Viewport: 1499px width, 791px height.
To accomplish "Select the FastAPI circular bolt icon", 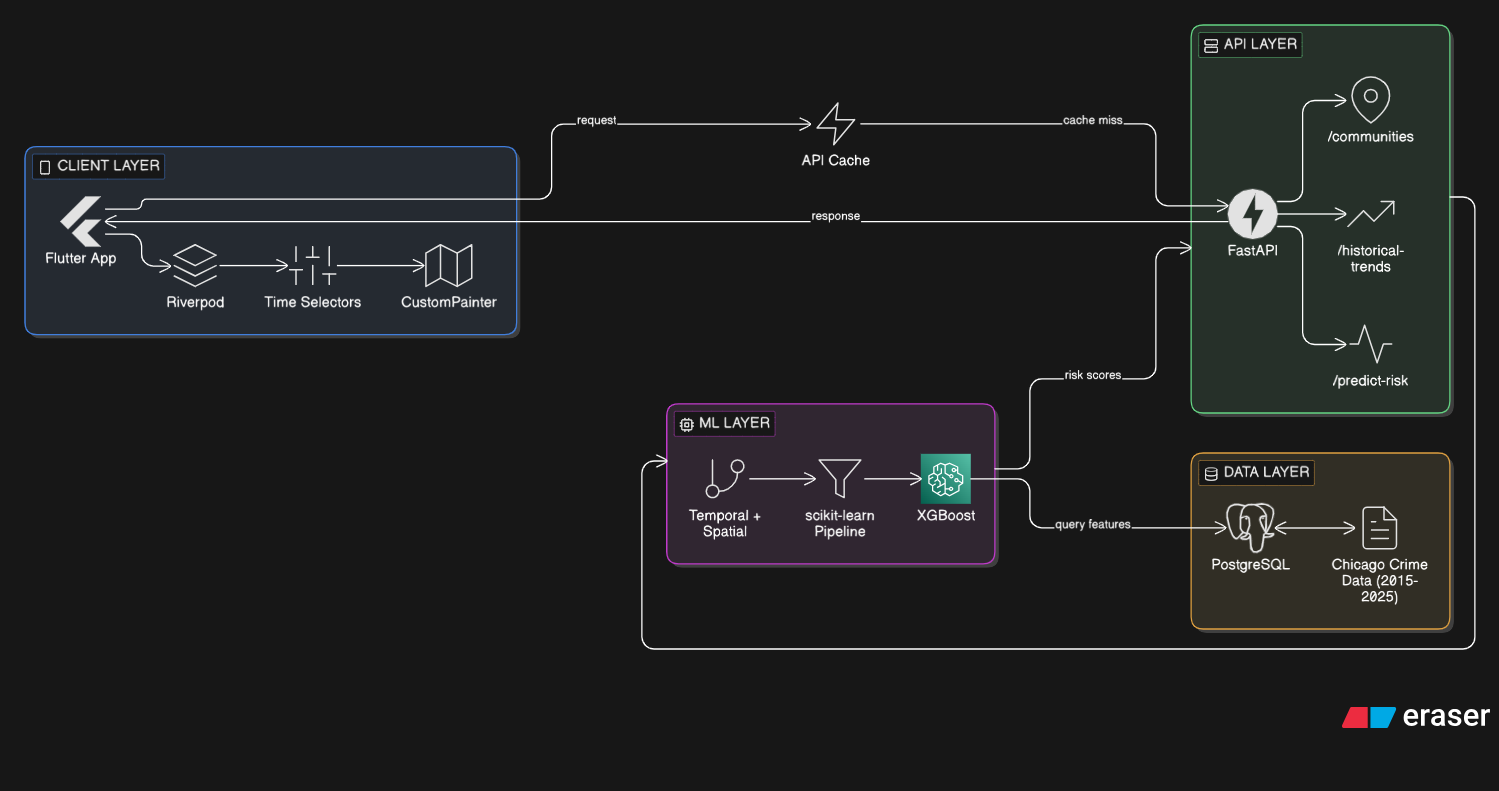I will (x=1252, y=213).
